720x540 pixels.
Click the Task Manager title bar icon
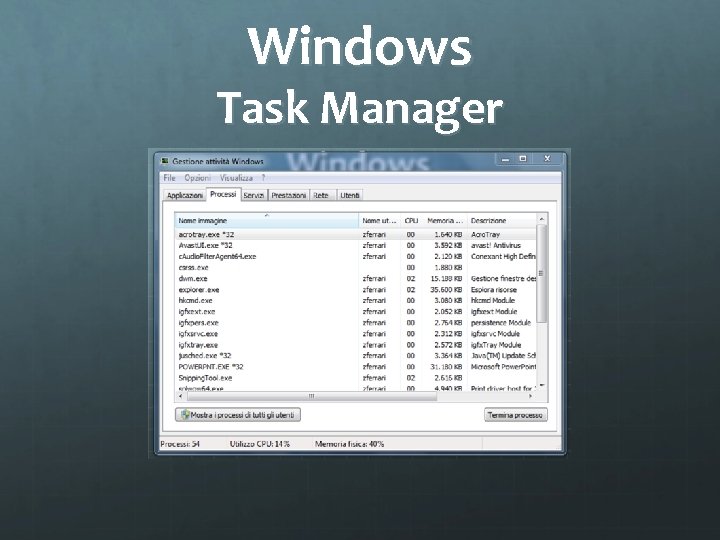click(165, 161)
